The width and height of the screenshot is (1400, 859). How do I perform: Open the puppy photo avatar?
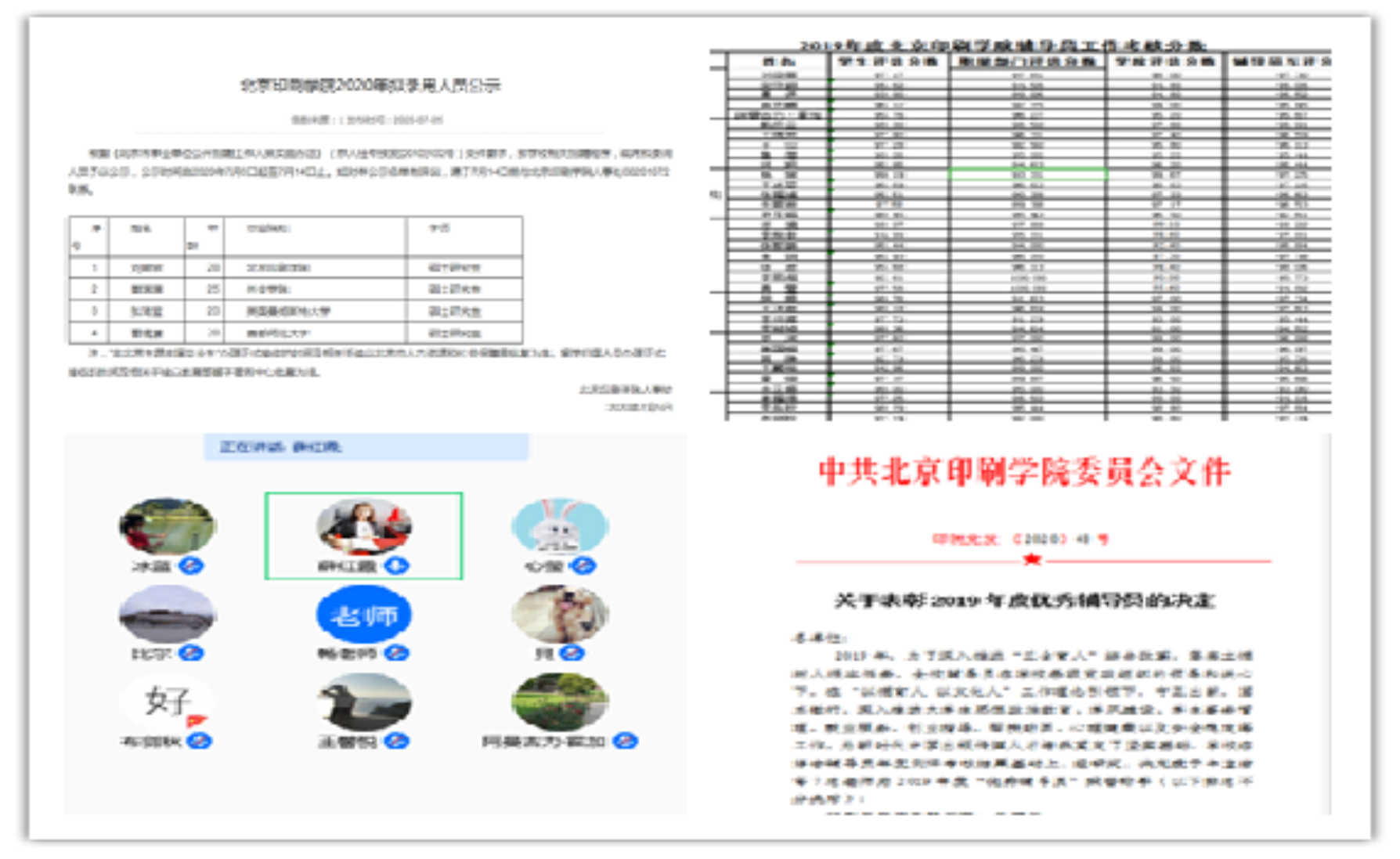pos(560,614)
